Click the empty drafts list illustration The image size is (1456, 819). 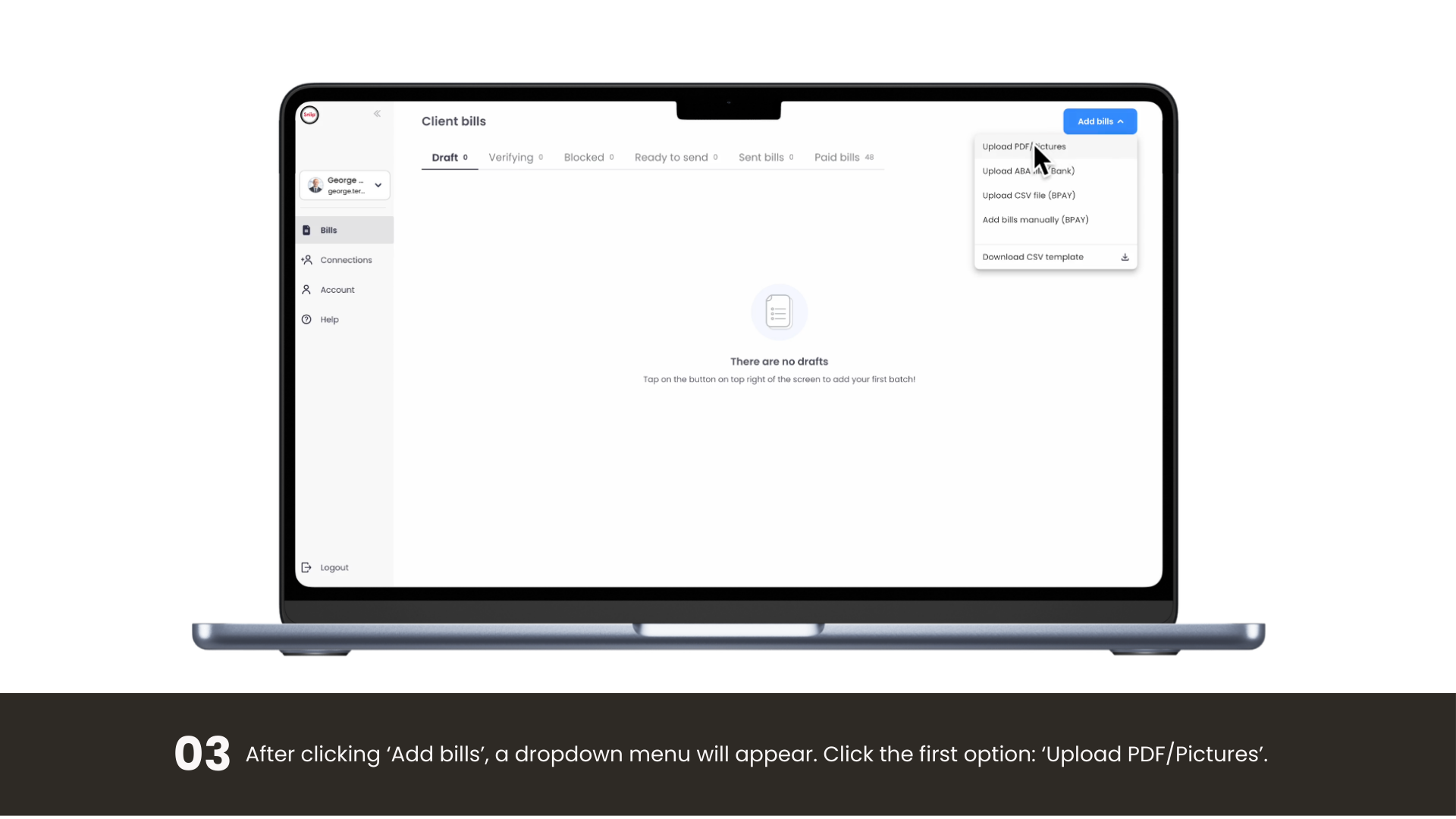coord(779,312)
